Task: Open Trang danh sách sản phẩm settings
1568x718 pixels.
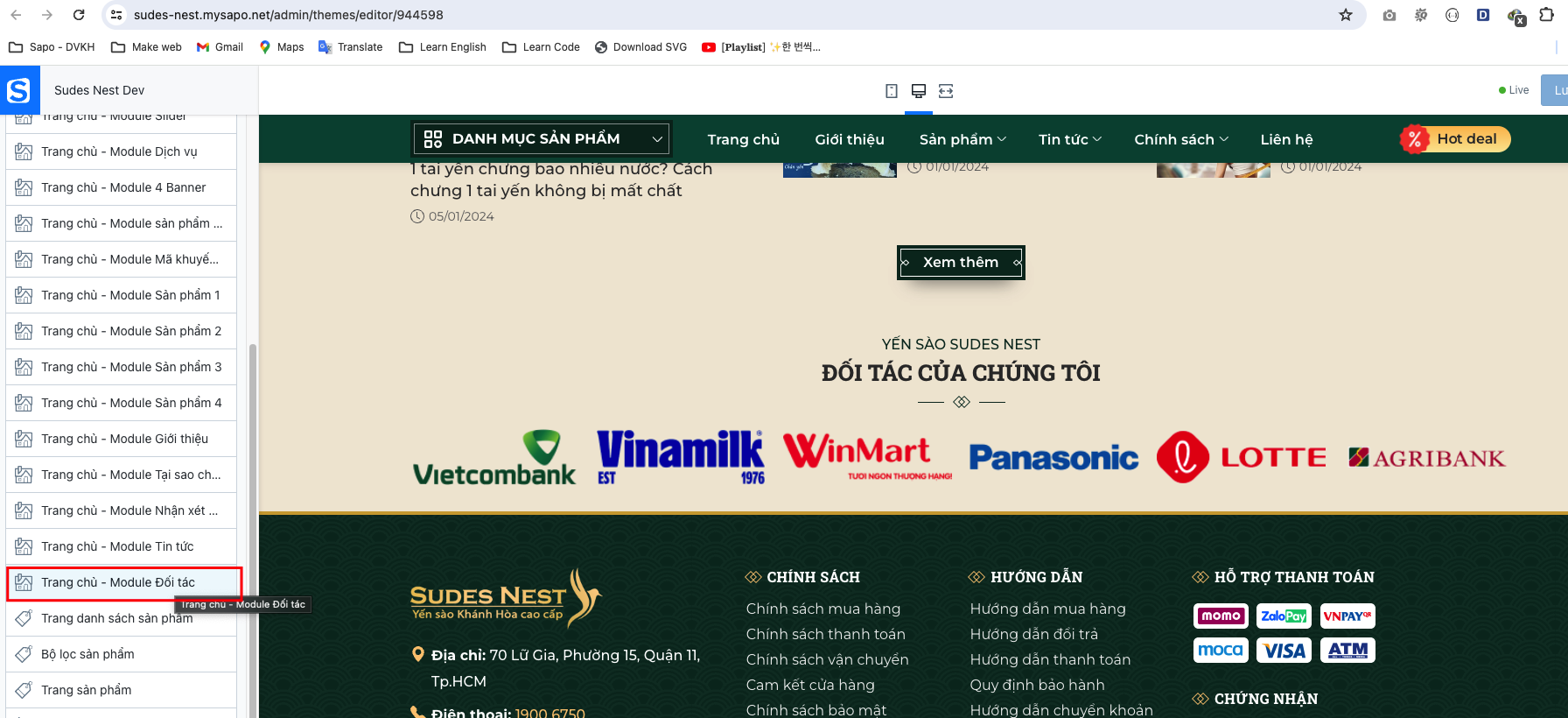Action: pyautogui.click(x=121, y=618)
